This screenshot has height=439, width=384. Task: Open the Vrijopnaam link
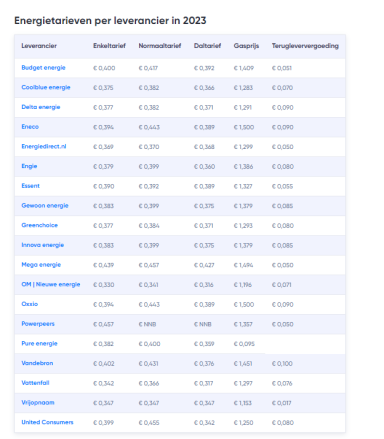pos(38,402)
